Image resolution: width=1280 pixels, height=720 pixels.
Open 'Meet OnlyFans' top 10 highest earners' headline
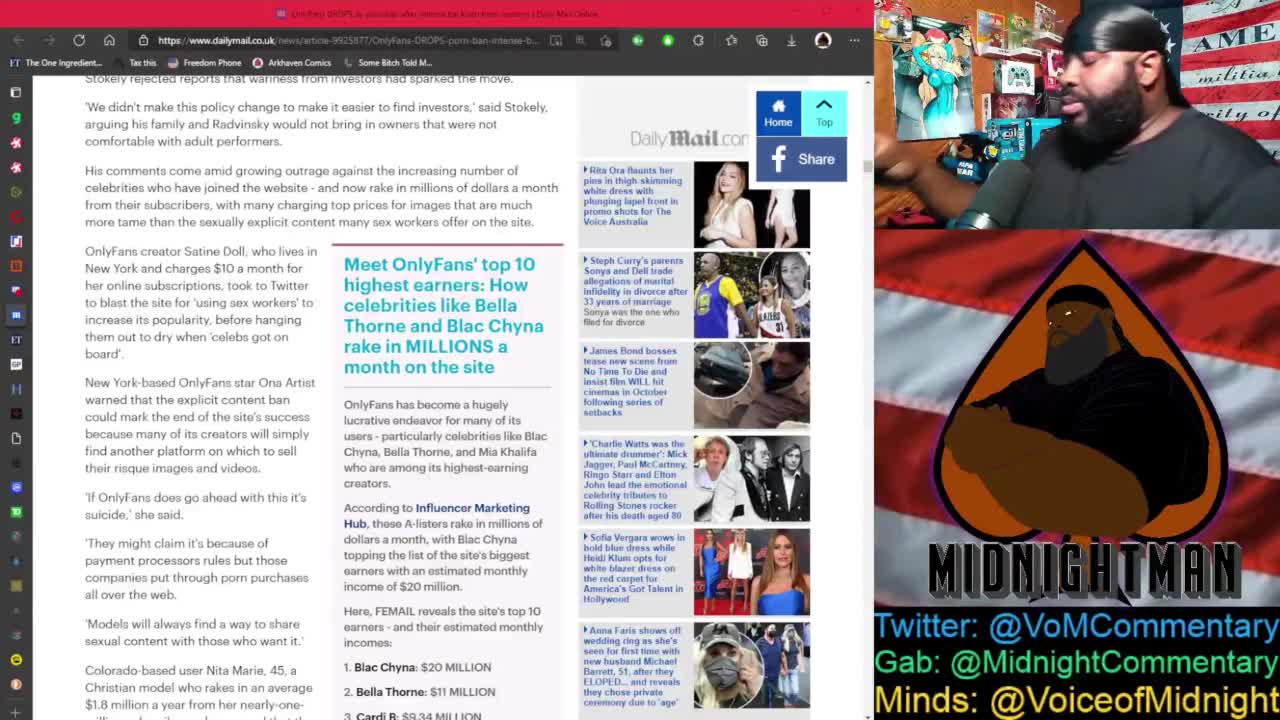444,315
